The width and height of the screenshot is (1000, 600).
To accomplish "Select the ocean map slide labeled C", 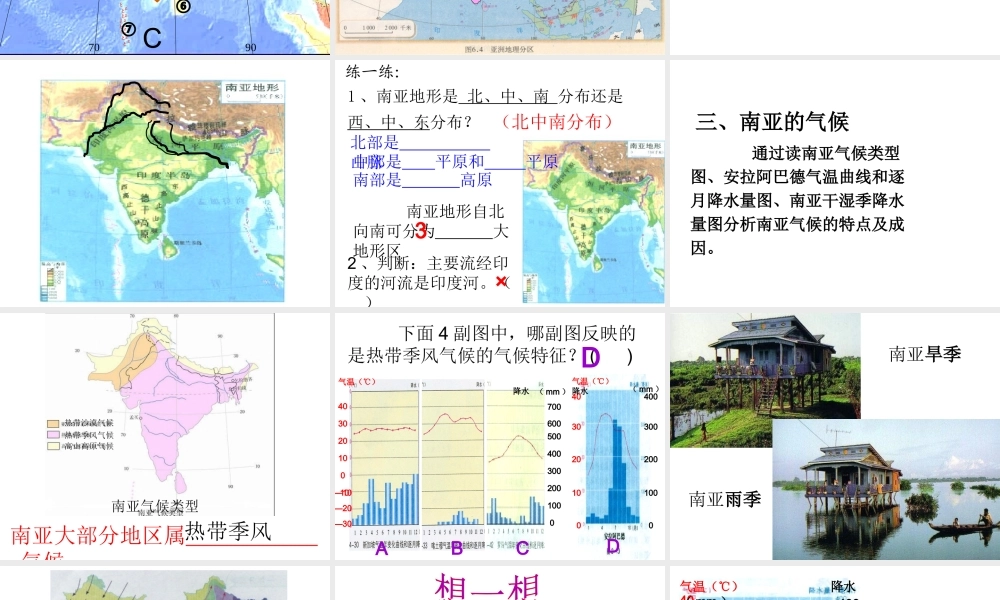I will (x=165, y=27).
